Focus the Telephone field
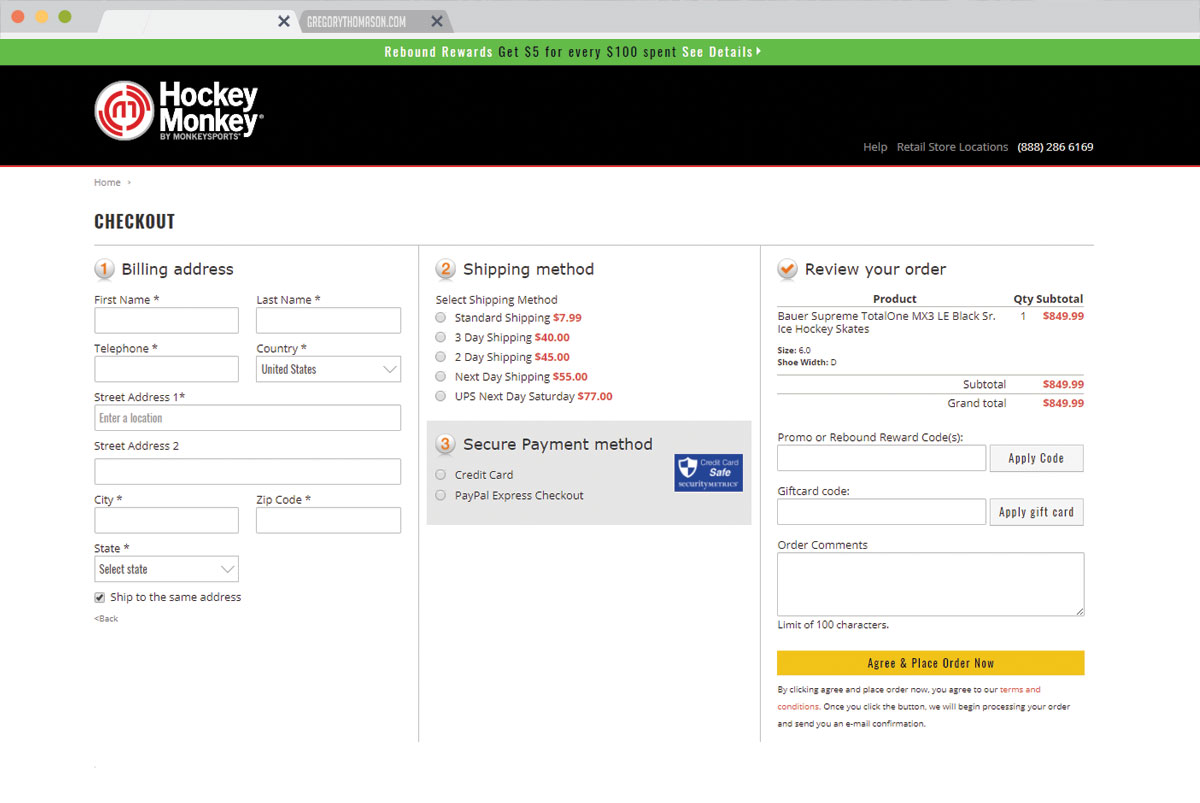The image size is (1200, 803). 166,369
